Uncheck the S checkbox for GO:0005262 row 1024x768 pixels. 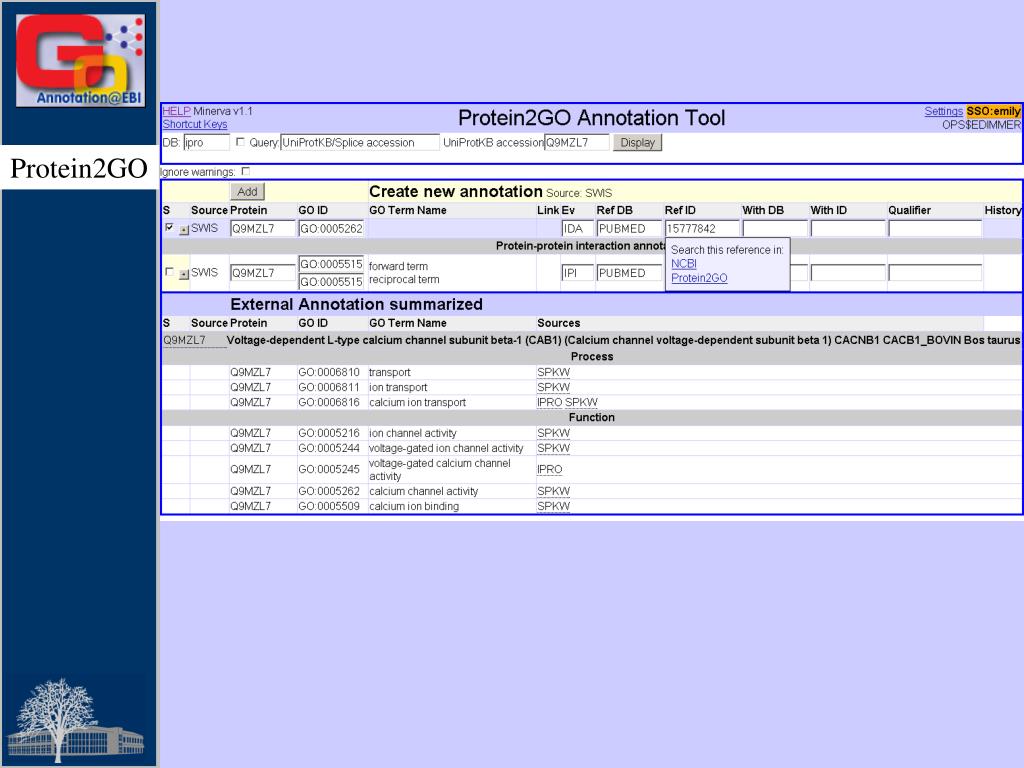click(x=169, y=227)
